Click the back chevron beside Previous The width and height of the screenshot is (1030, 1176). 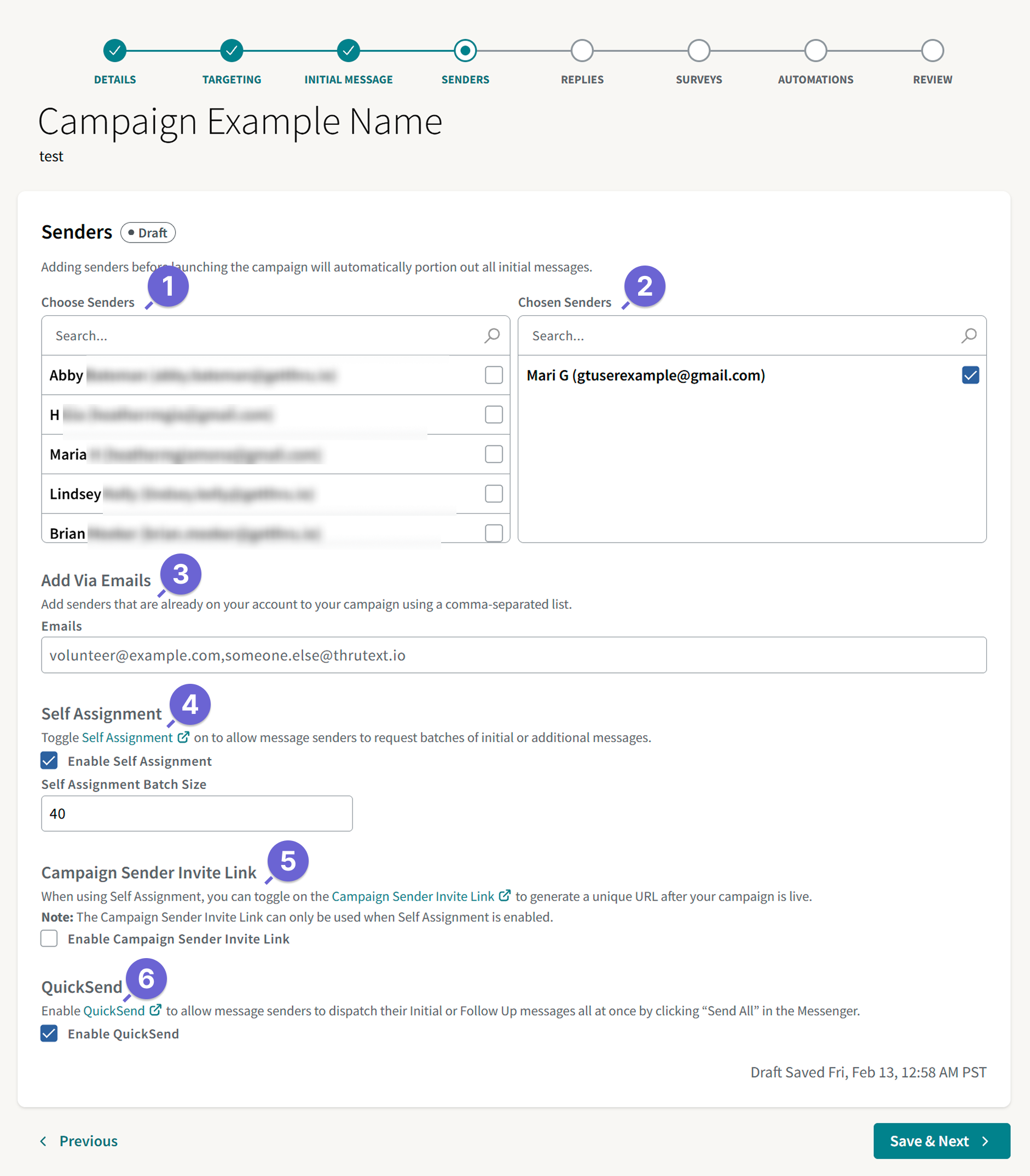[x=44, y=1141]
